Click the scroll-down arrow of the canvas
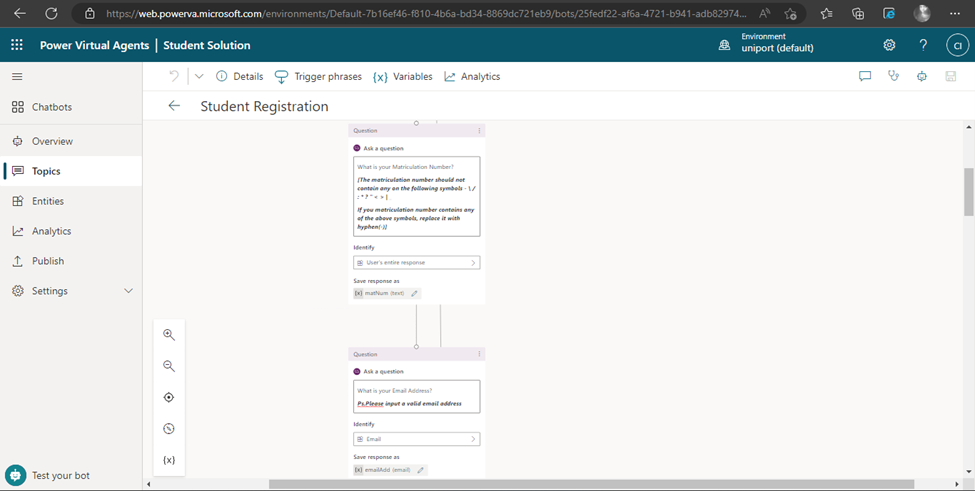This screenshot has width=975, height=491. pyautogui.click(x=969, y=472)
